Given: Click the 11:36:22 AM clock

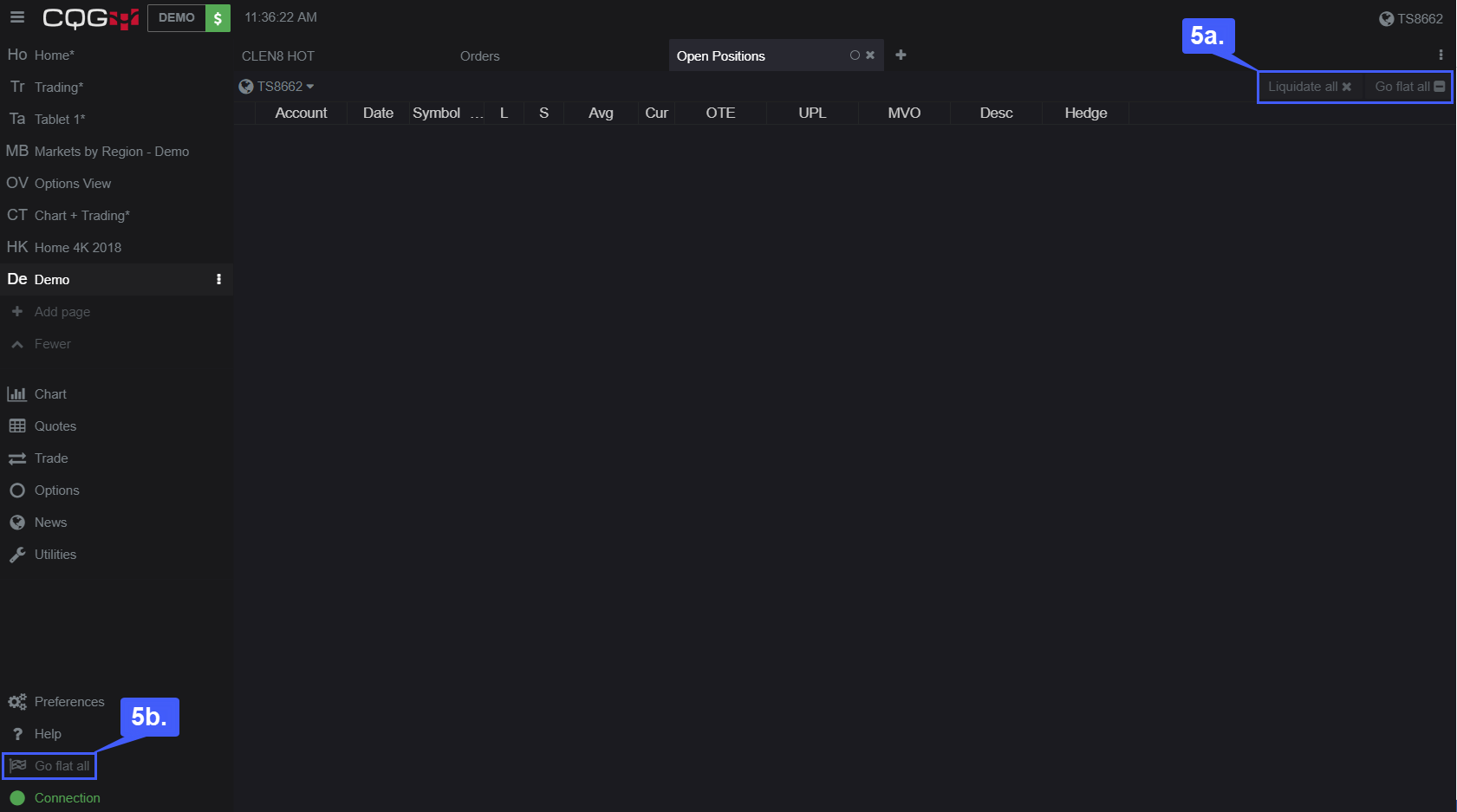Looking at the screenshot, I should (x=281, y=17).
